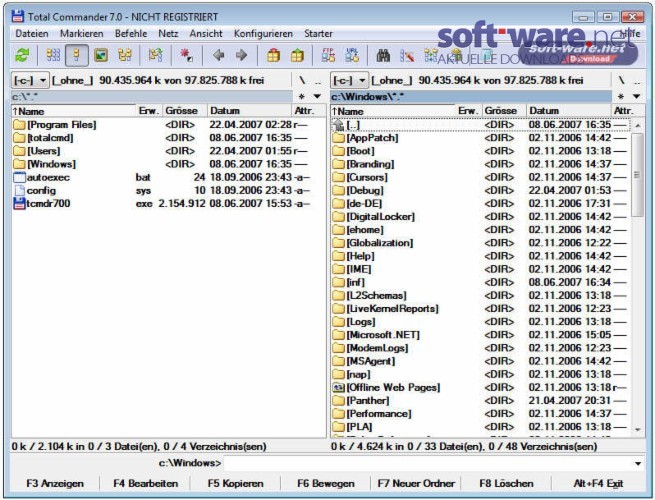This screenshot has width=655, height=500.
Task: Click right panel path c:\Windows\*.* bar
Action: [x=471, y=96]
